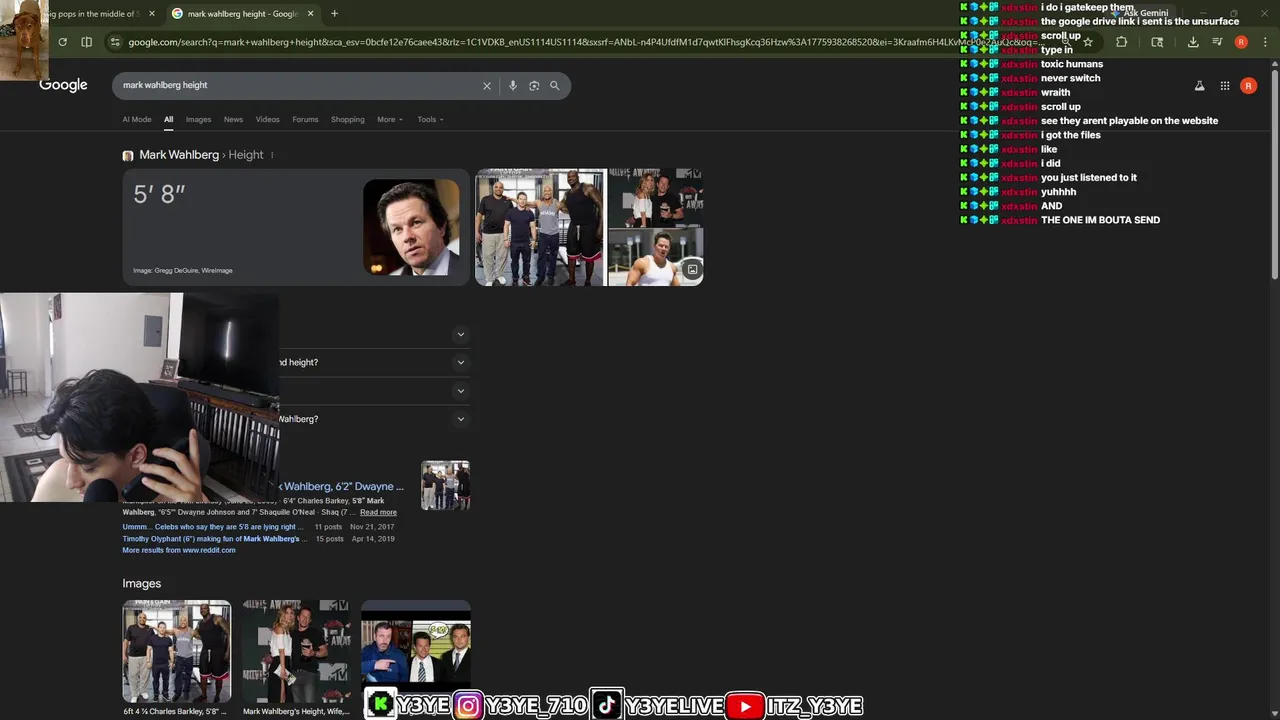Open third image result with three men
Viewport: 1280px width, 720px height.
coord(416,652)
